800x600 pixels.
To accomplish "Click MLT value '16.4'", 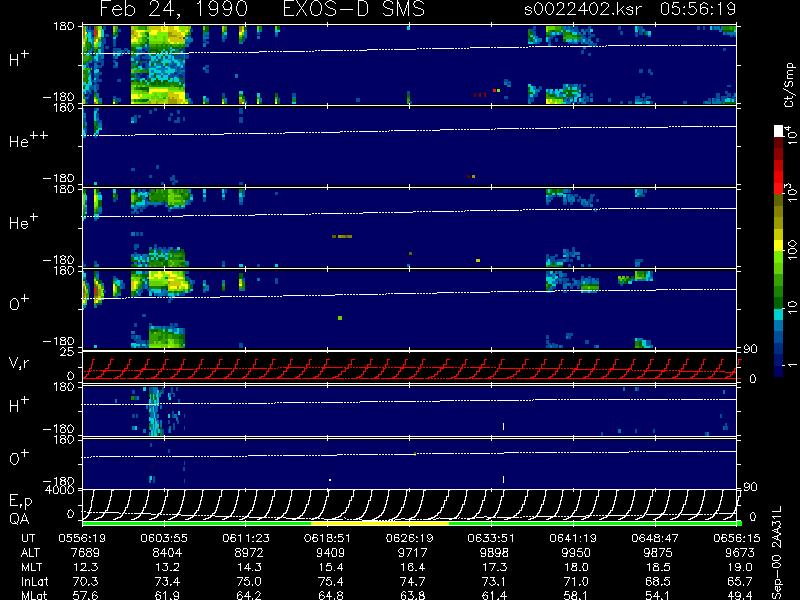I will (x=412, y=567).
